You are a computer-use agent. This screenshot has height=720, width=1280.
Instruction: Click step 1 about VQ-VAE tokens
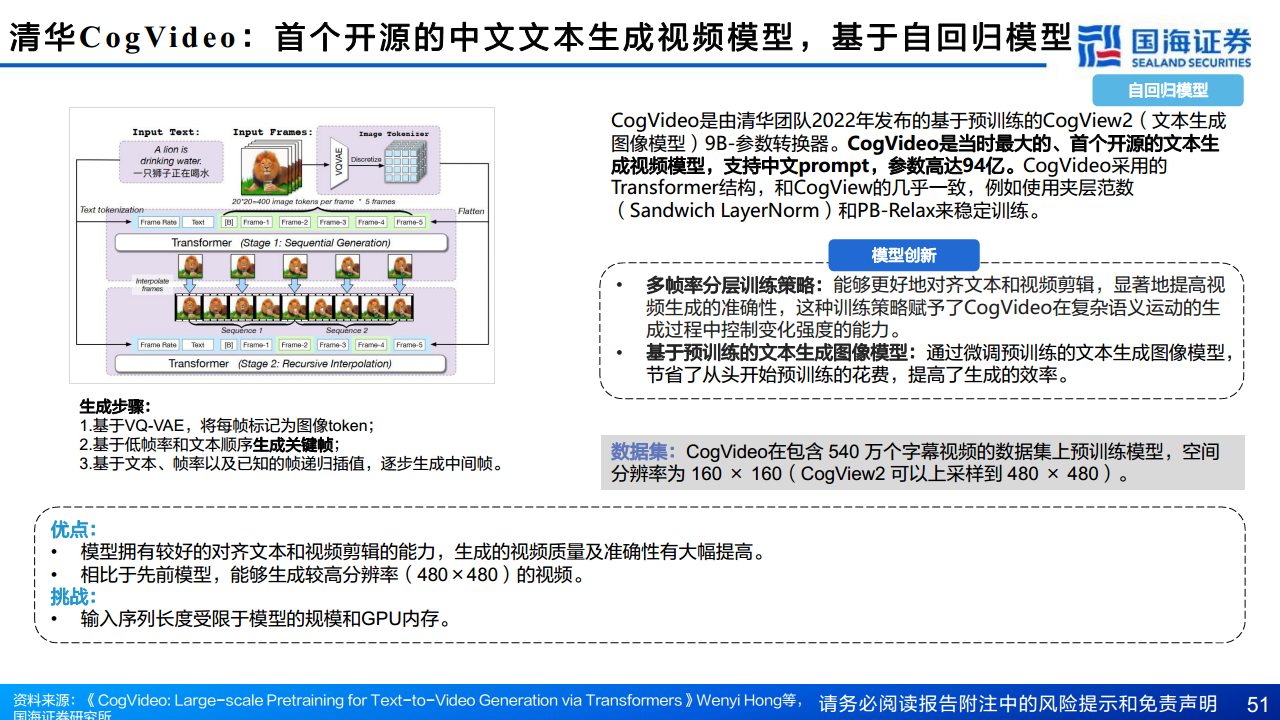(x=227, y=425)
